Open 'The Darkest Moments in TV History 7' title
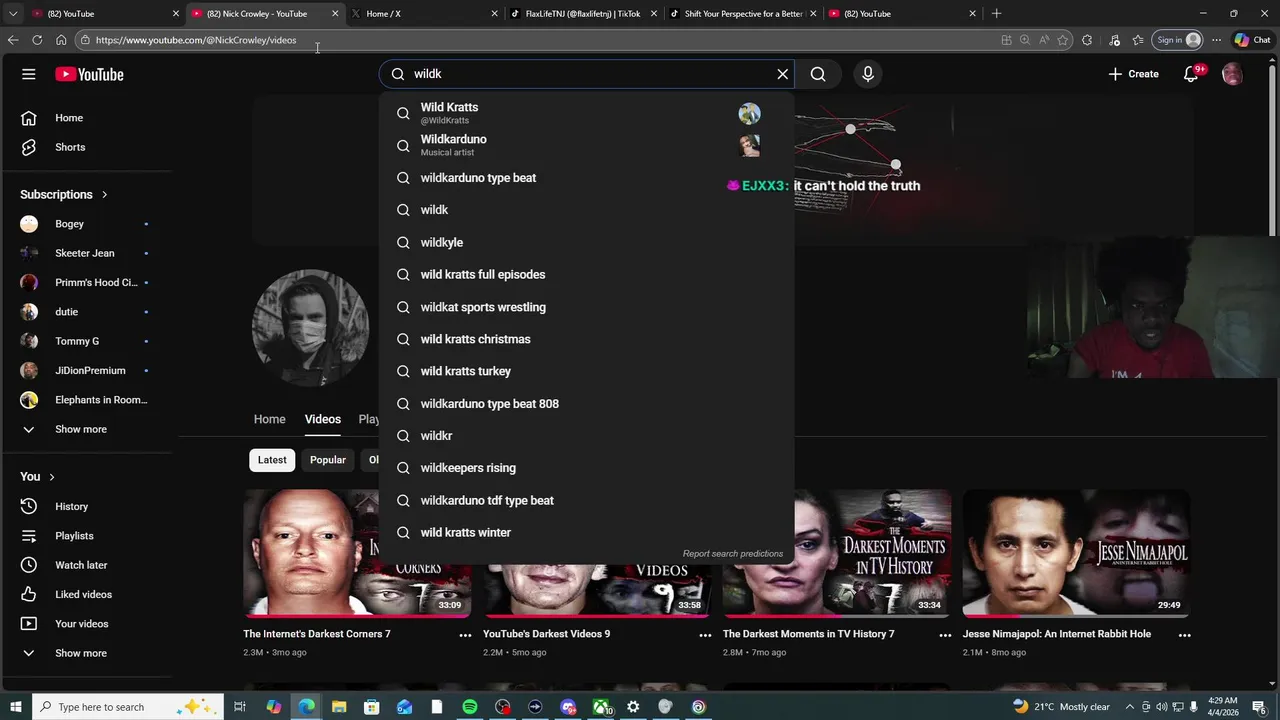 click(808, 634)
